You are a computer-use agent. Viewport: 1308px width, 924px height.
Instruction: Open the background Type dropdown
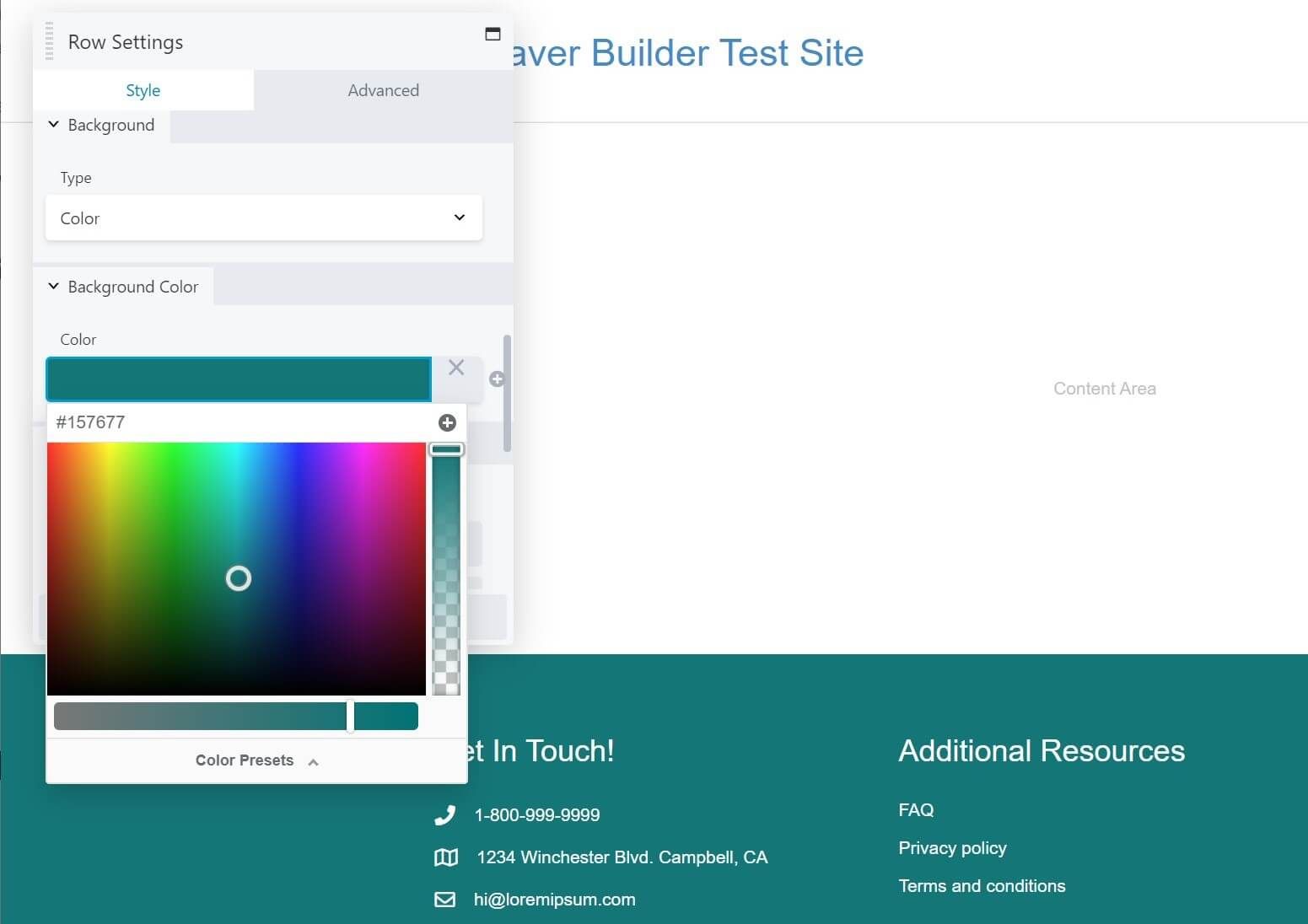pos(264,218)
